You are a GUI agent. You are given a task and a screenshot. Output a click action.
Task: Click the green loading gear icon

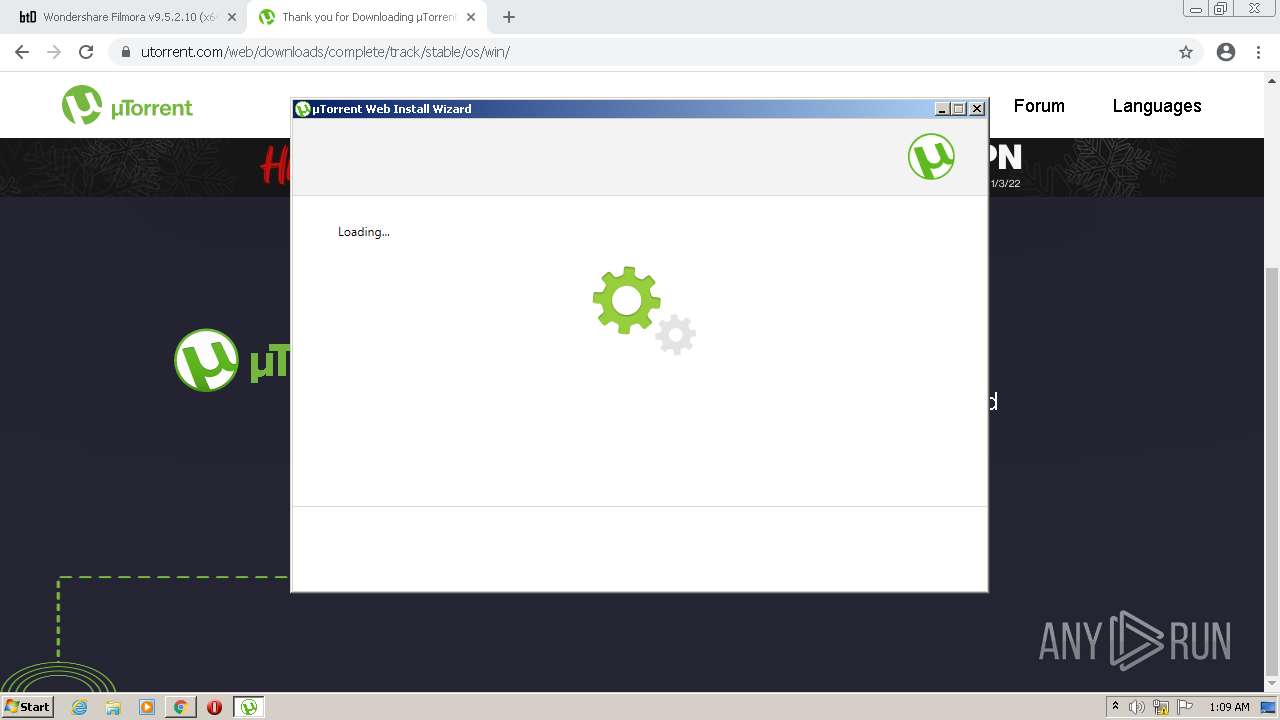[627, 300]
